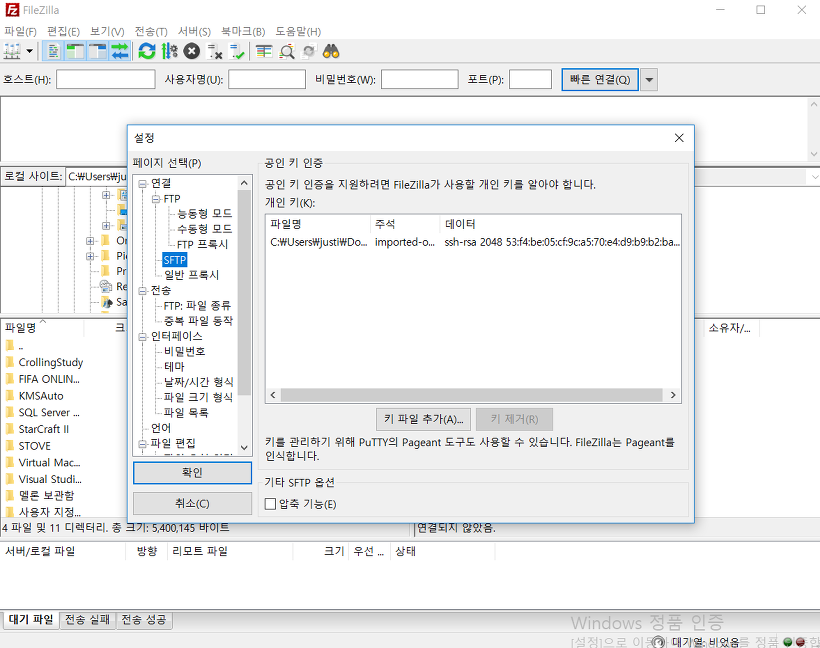
Task: Select 날짜/시간 형식 in settings tree
Action: click(x=199, y=382)
